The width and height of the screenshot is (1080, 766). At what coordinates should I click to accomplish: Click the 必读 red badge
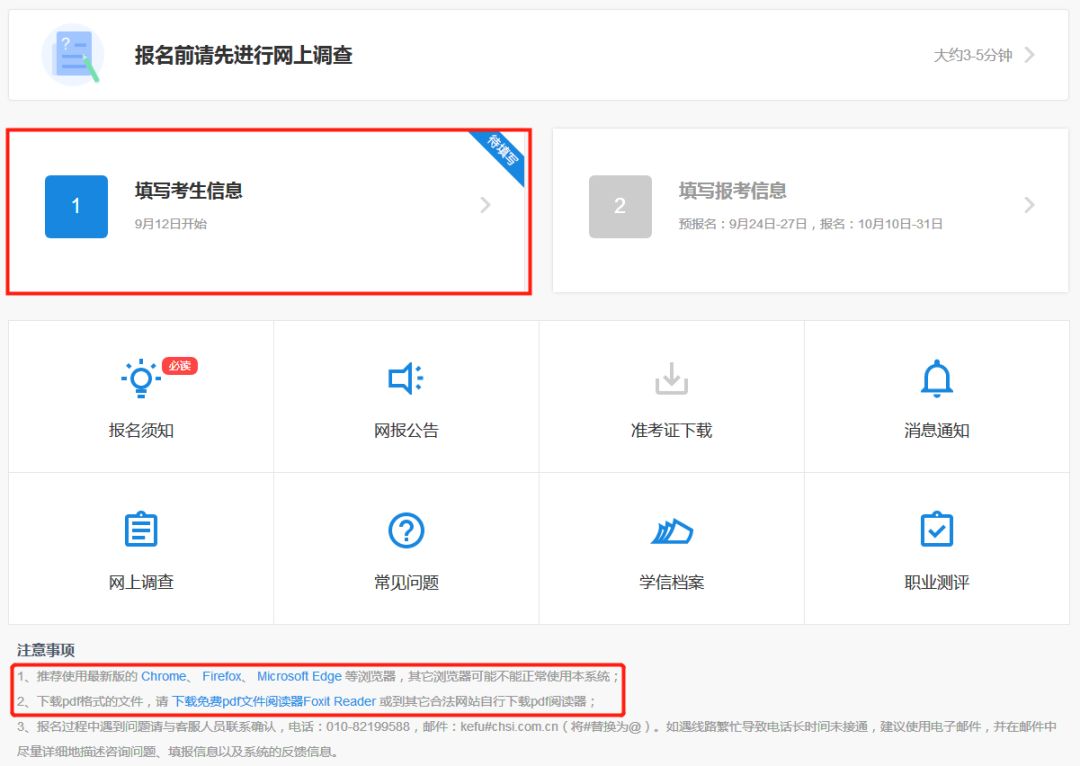click(x=180, y=366)
